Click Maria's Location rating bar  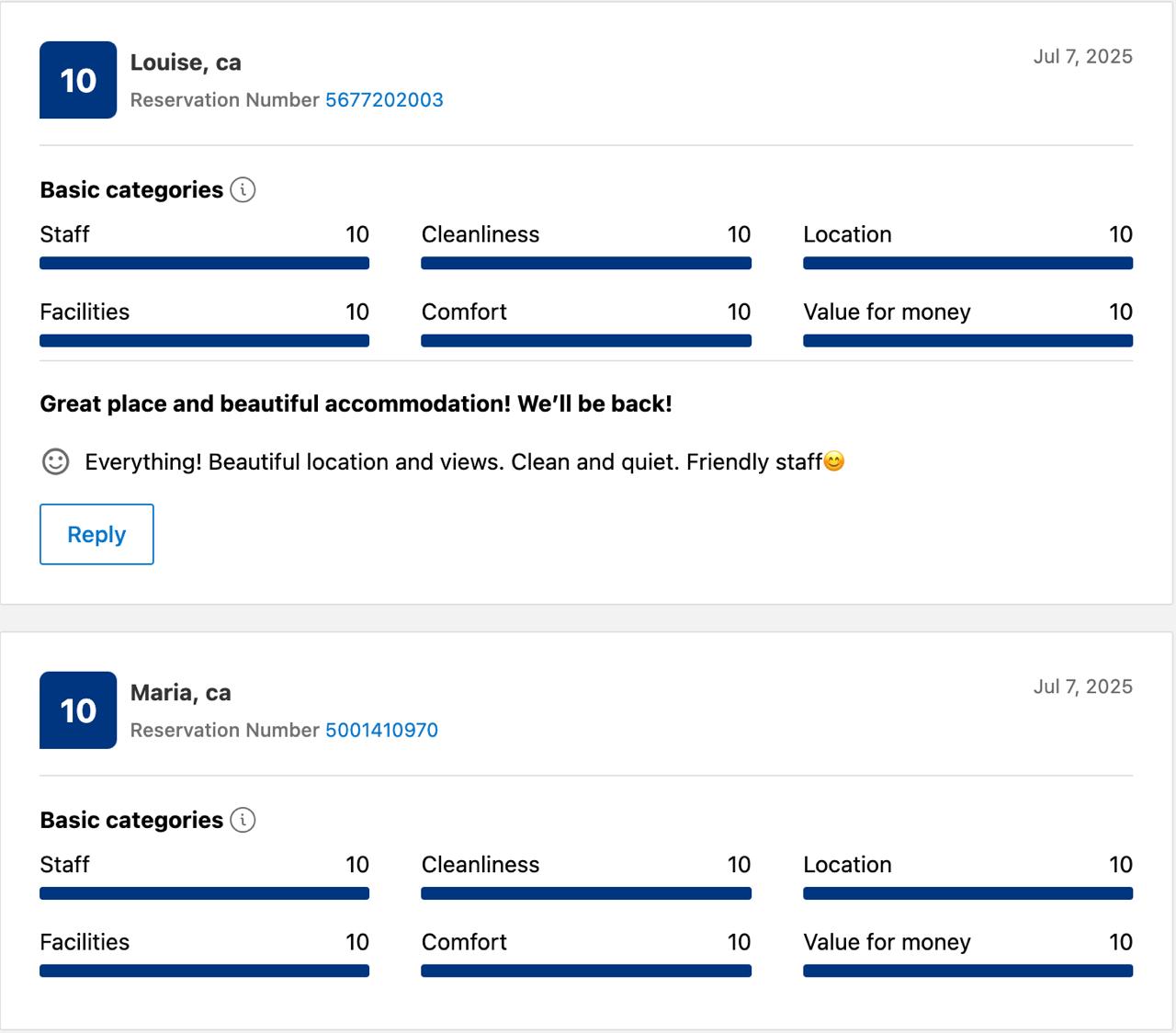point(967,893)
